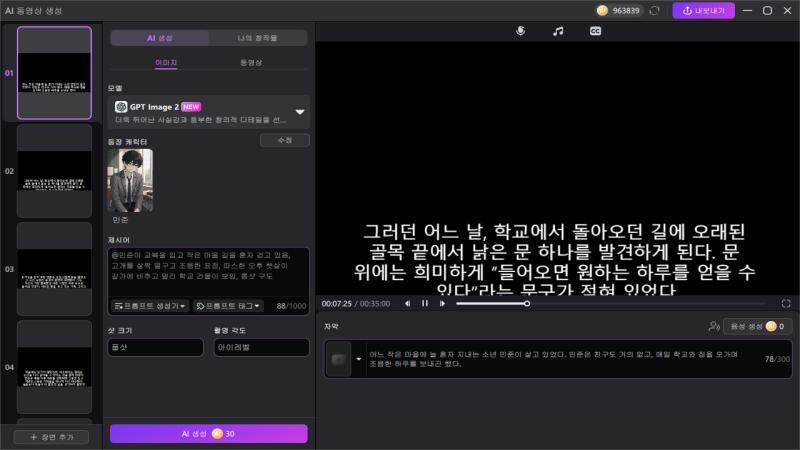Switch to the AI 생성 tab
This screenshot has height=450, width=800.
(160, 38)
